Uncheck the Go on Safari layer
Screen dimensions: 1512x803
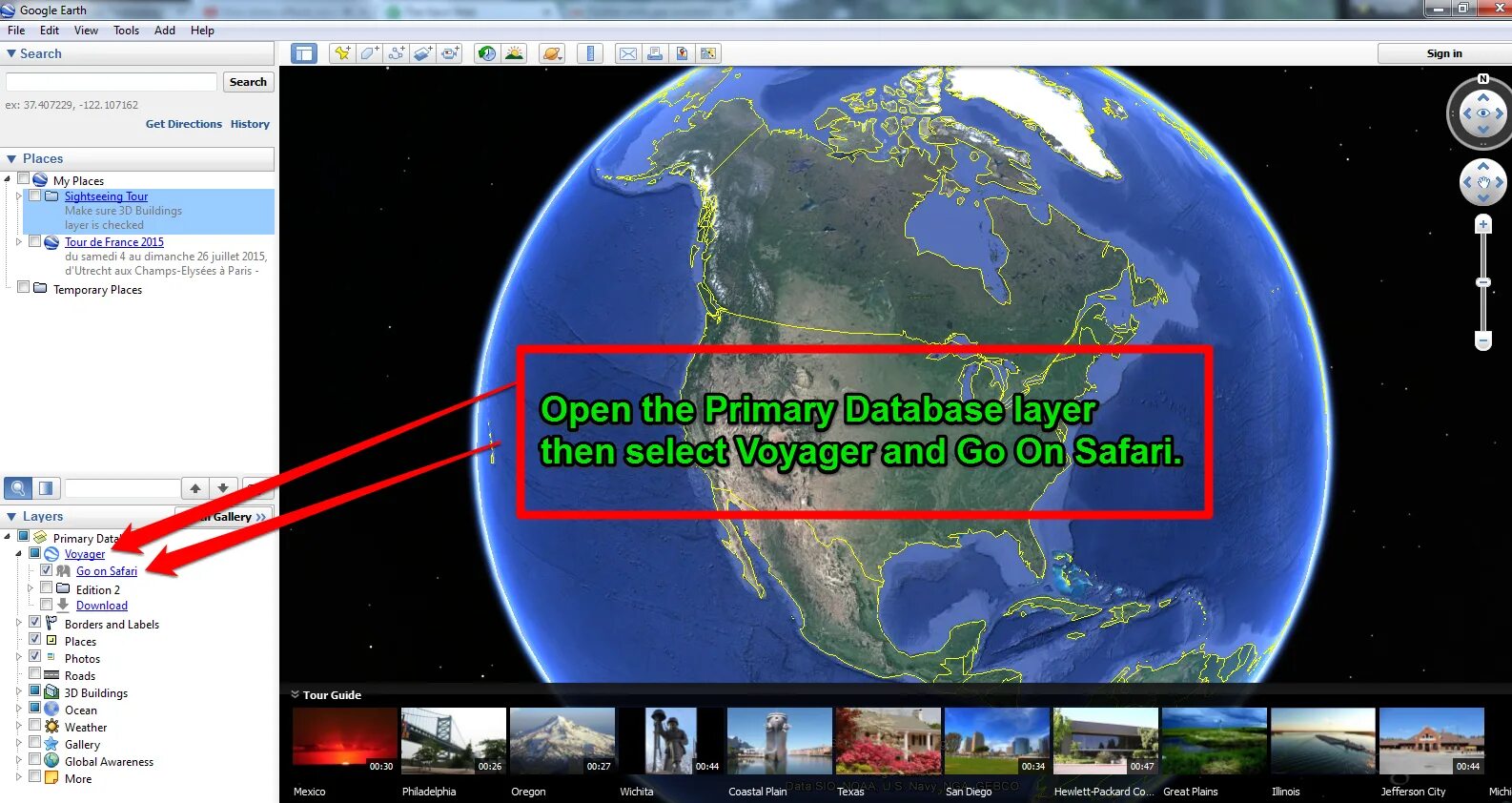[x=46, y=570]
